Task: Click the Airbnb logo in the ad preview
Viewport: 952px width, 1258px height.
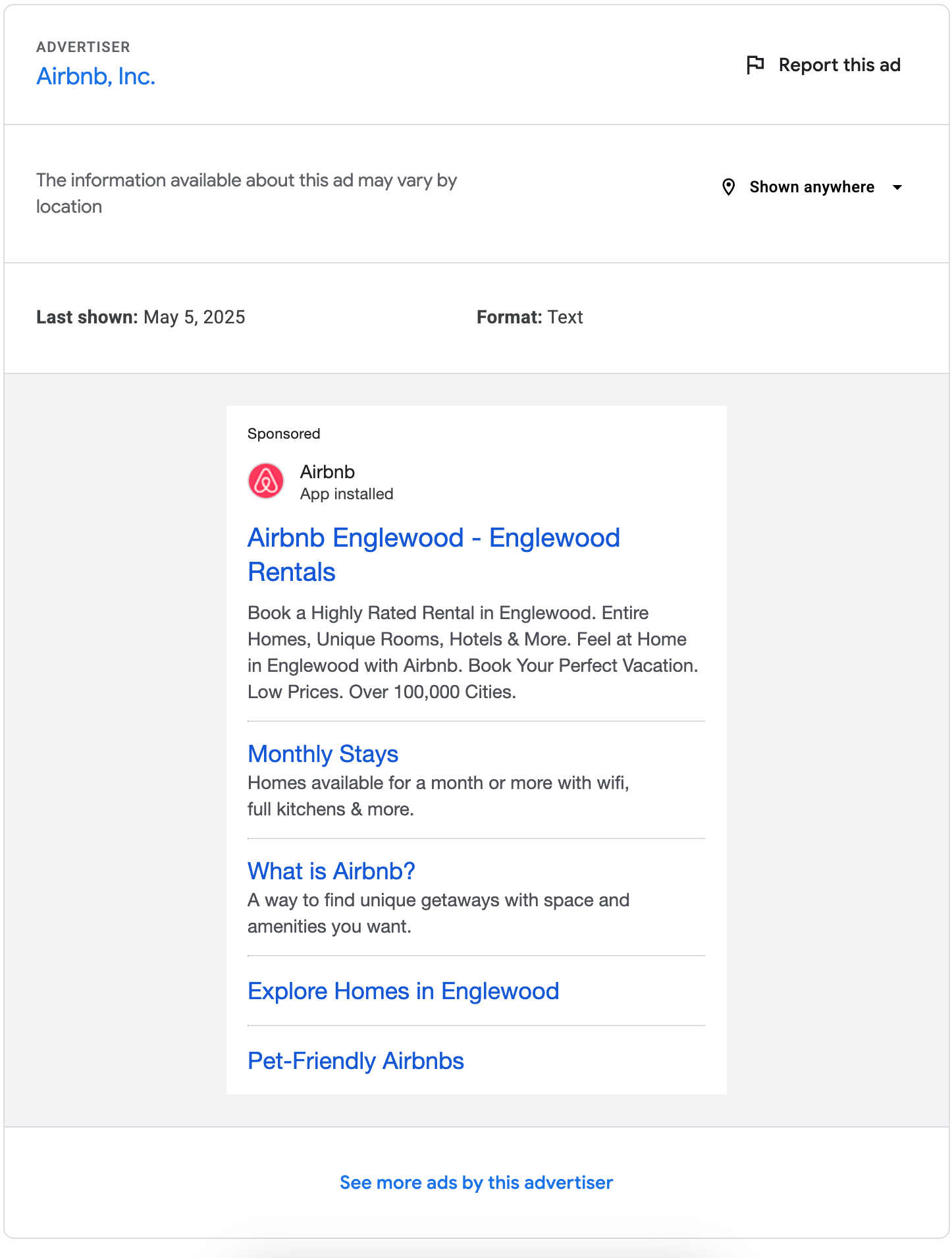Action: tap(266, 480)
